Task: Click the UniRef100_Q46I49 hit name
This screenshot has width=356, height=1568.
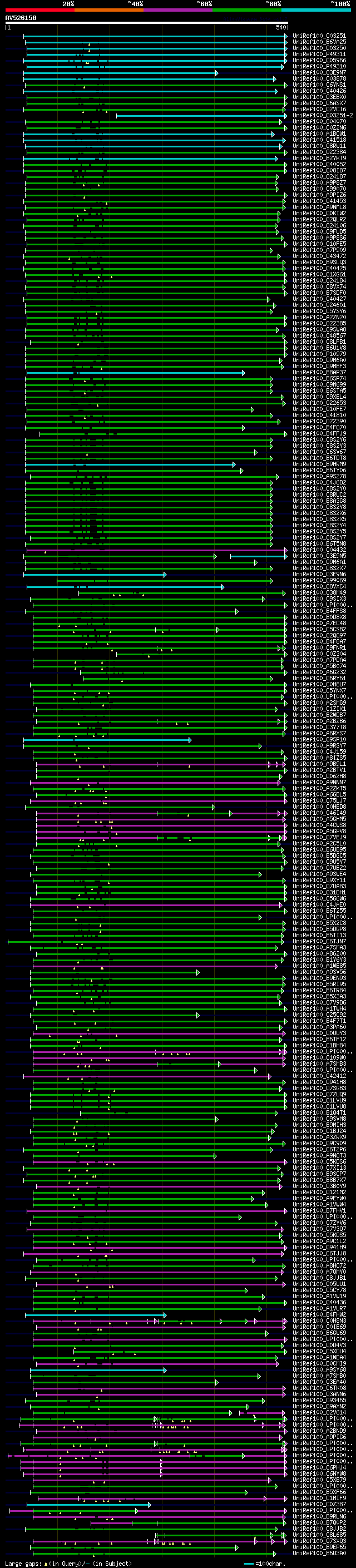Action: tap(319, 813)
